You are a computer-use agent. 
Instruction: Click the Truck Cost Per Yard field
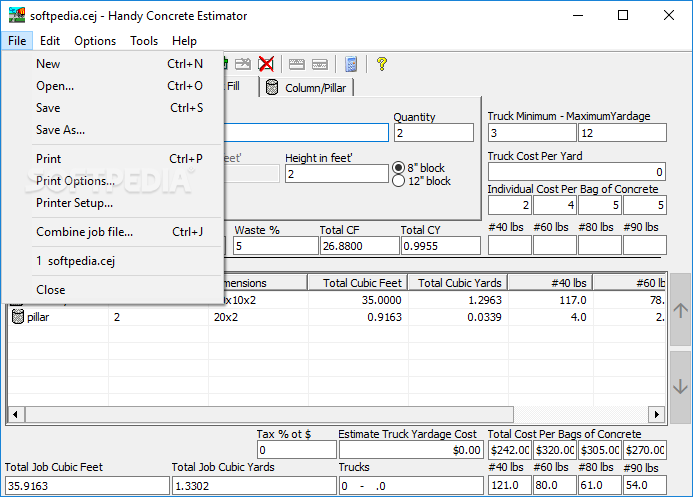pyautogui.click(x=577, y=171)
